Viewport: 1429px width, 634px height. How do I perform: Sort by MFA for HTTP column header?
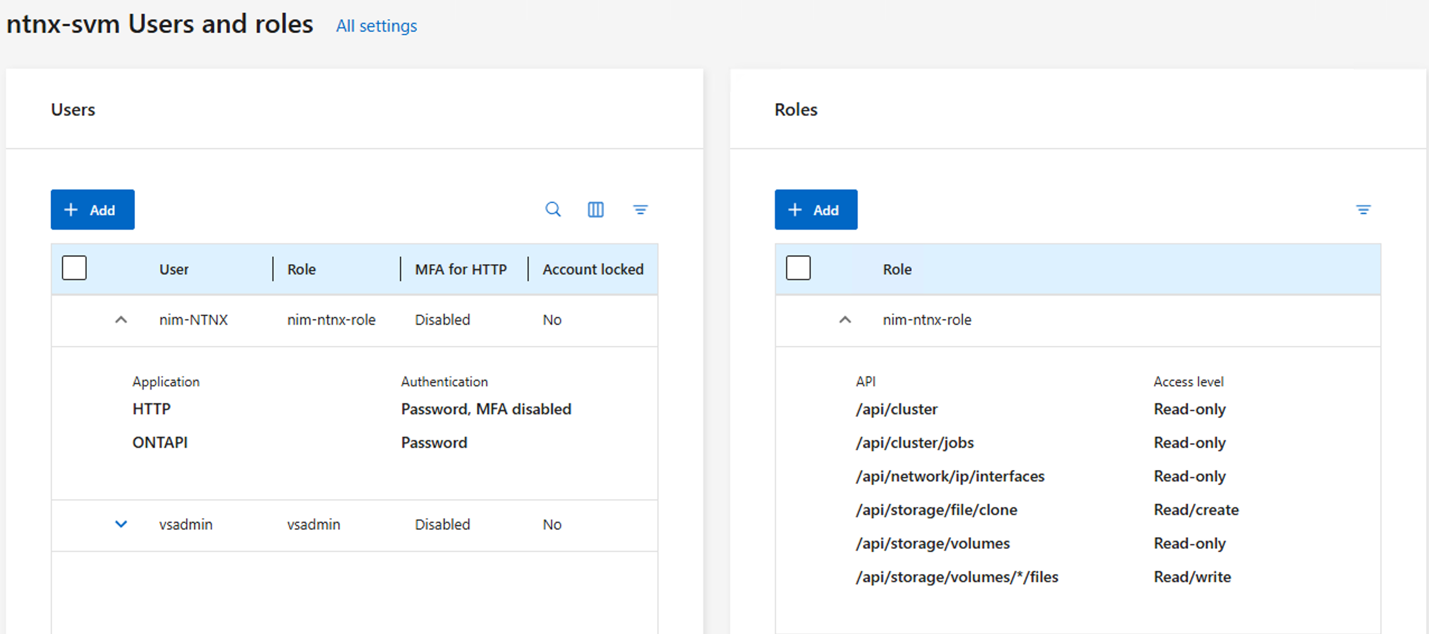pyautogui.click(x=461, y=269)
